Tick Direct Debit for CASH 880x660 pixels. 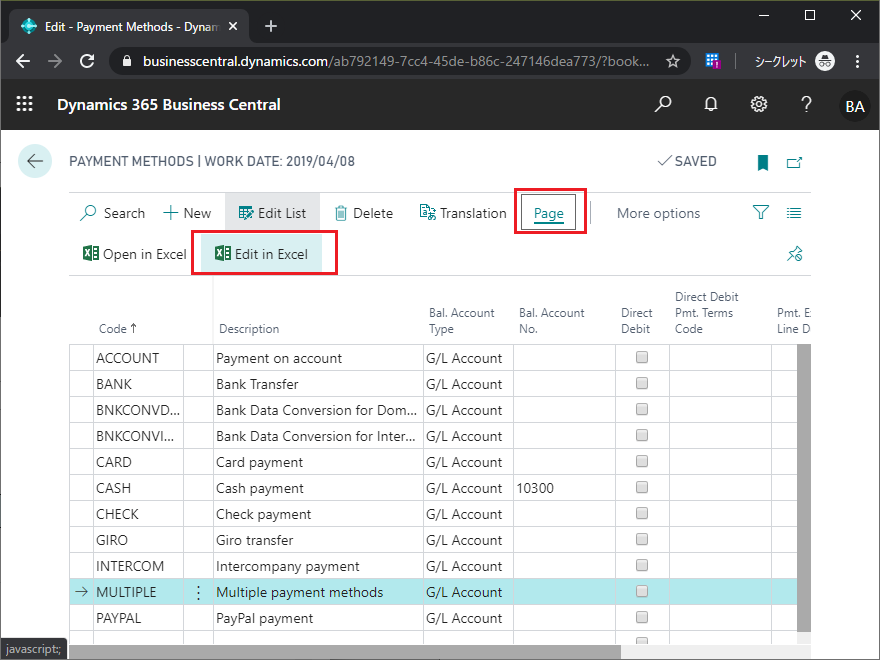tap(642, 487)
